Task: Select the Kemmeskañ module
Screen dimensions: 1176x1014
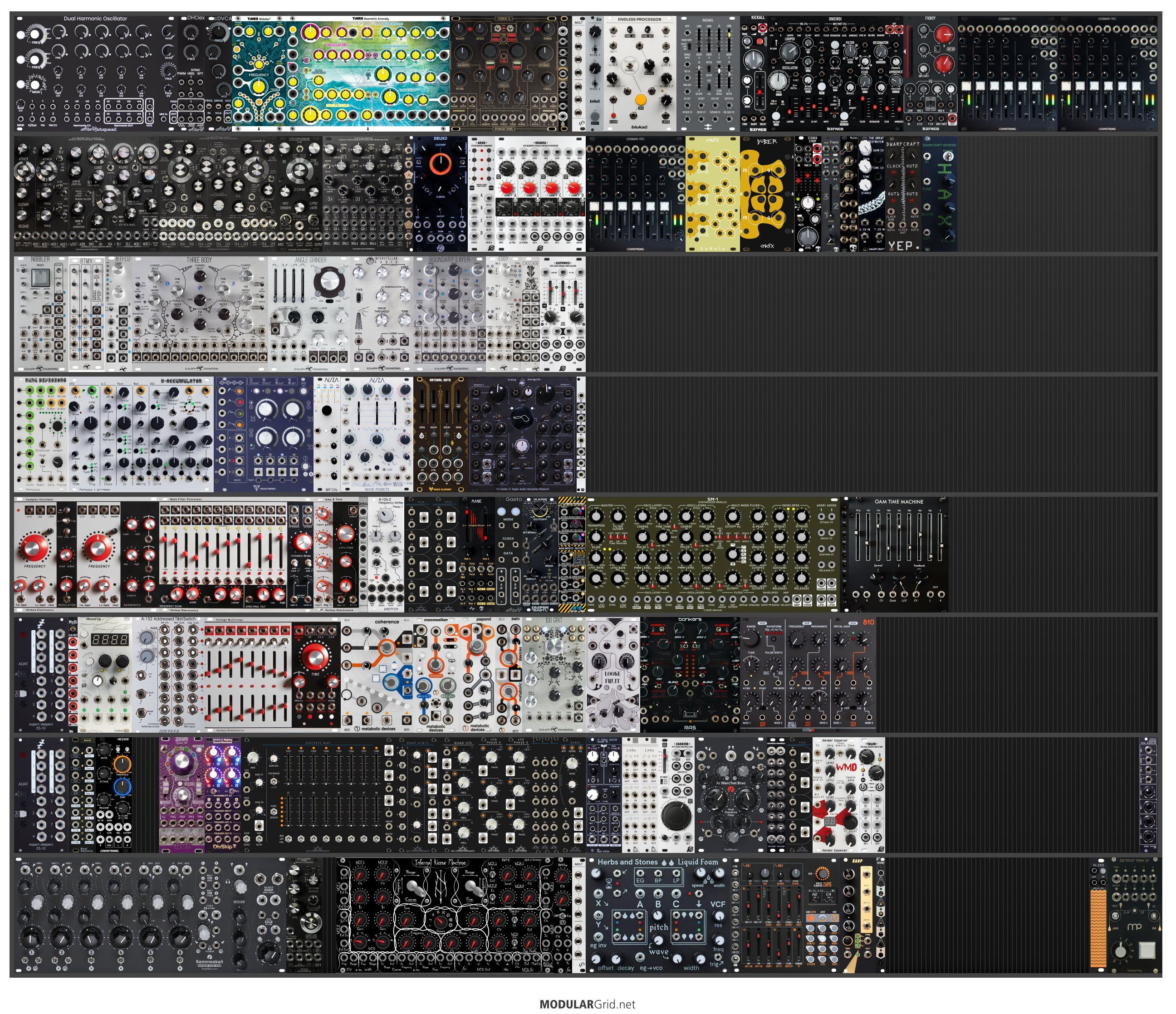Action: [x=150, y=916]
